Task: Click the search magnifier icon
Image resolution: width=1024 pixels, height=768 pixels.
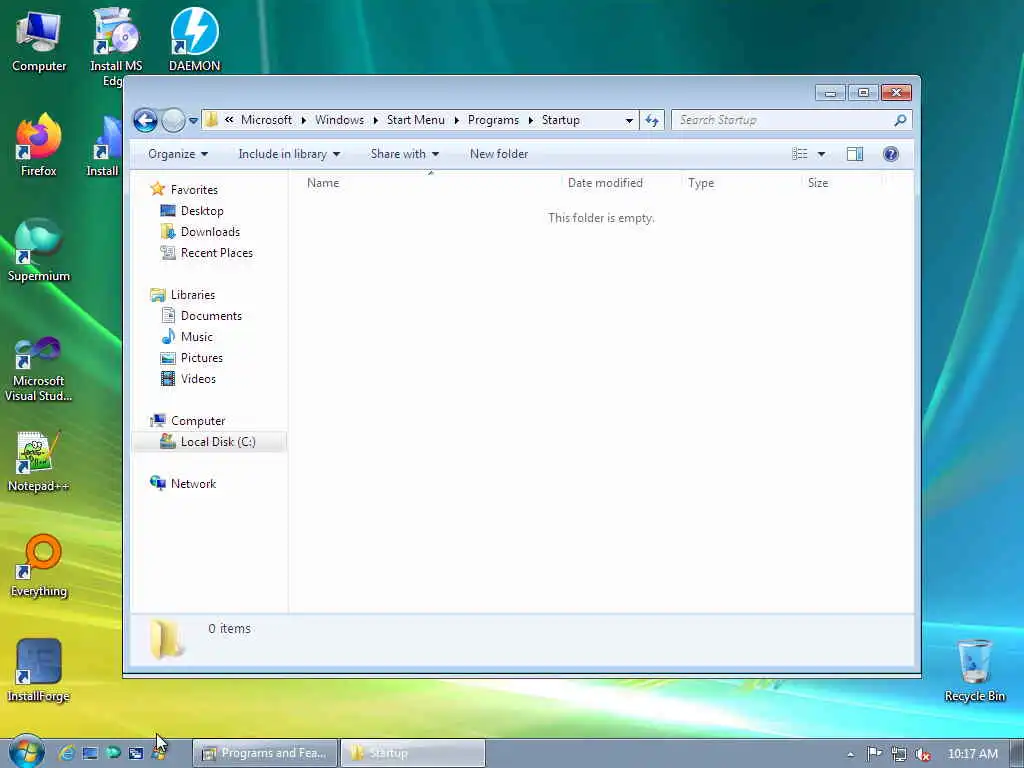Action: click(x=900, y=120)
